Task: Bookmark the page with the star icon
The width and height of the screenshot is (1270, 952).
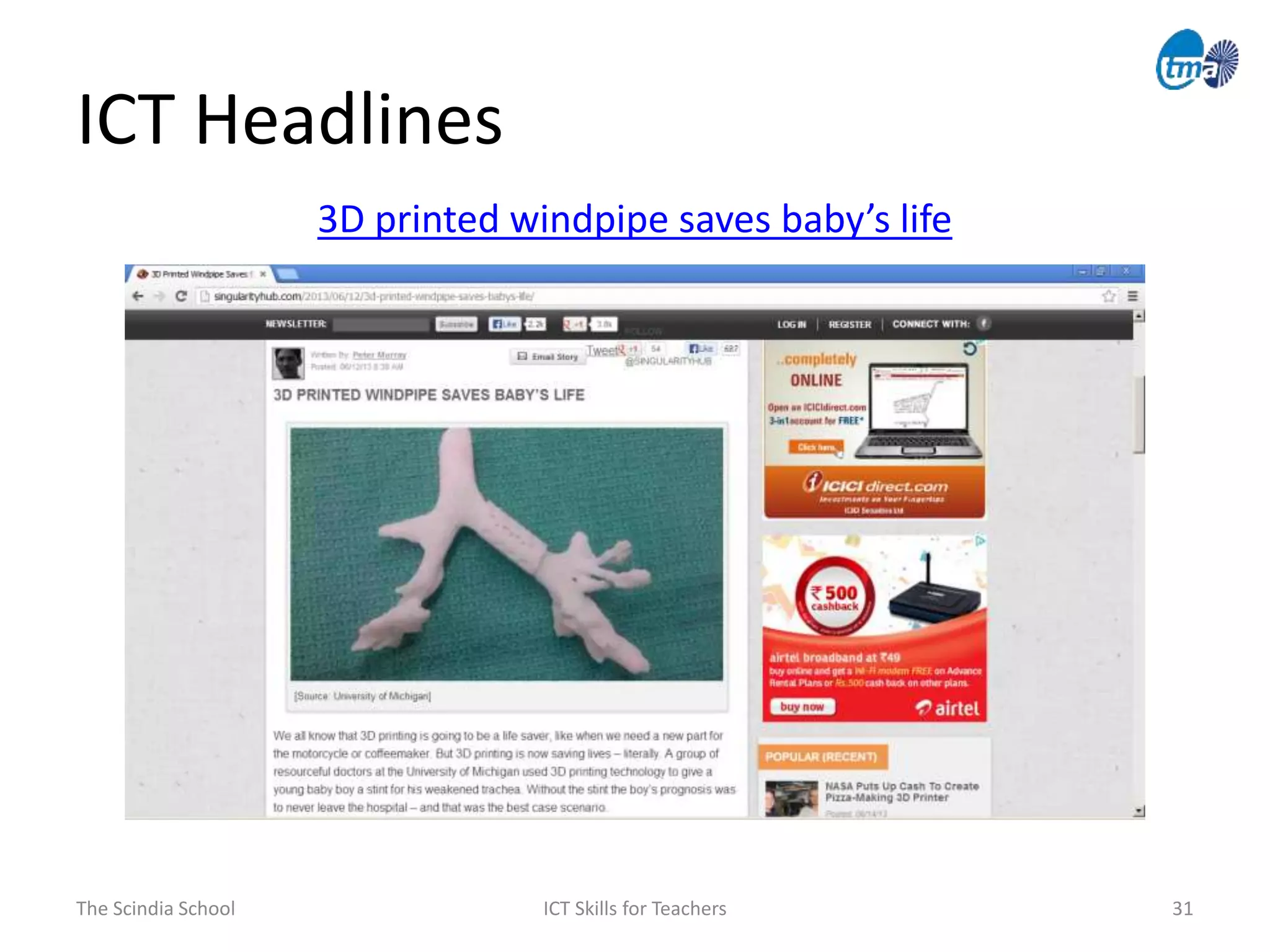Action: [x=1109, y=296]
